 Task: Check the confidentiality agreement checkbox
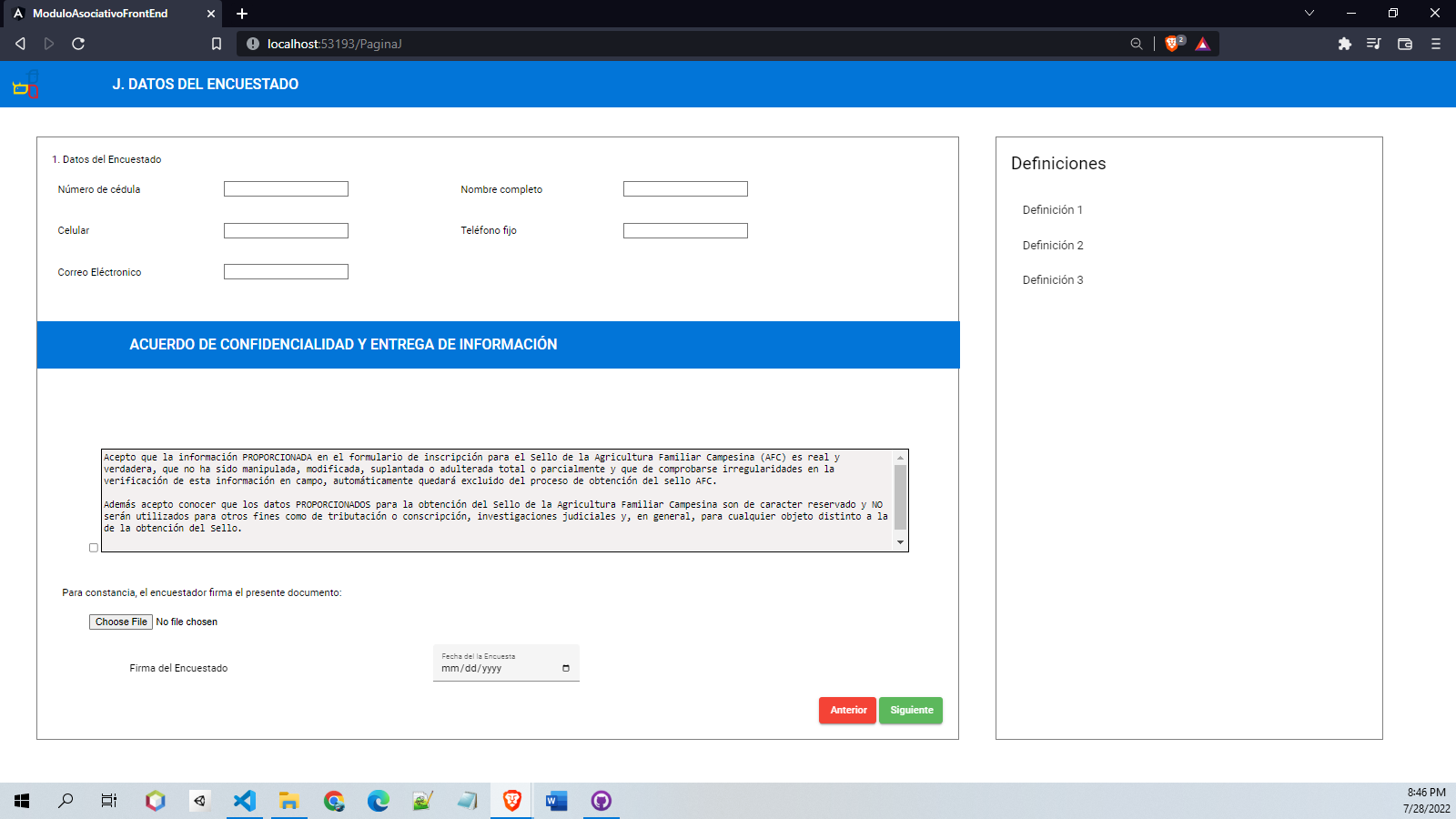pos(94,548)
